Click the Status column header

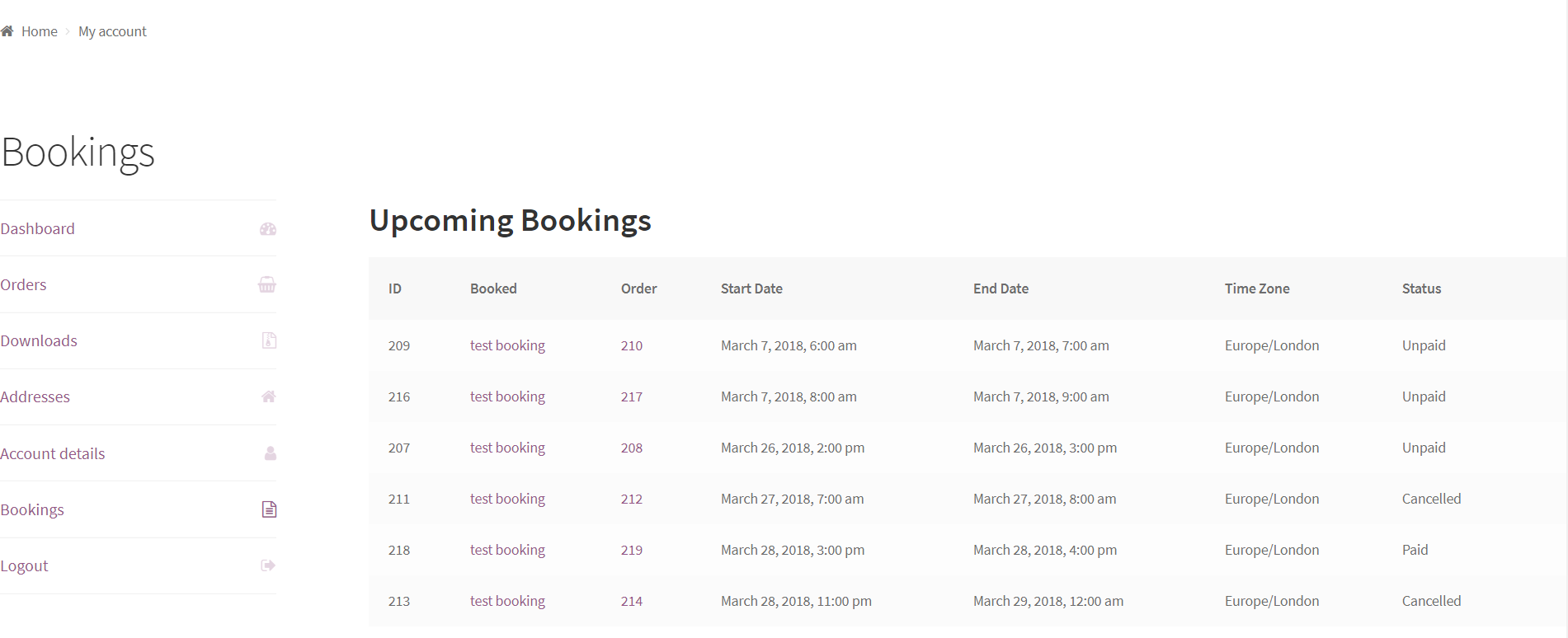(1421, 289)
